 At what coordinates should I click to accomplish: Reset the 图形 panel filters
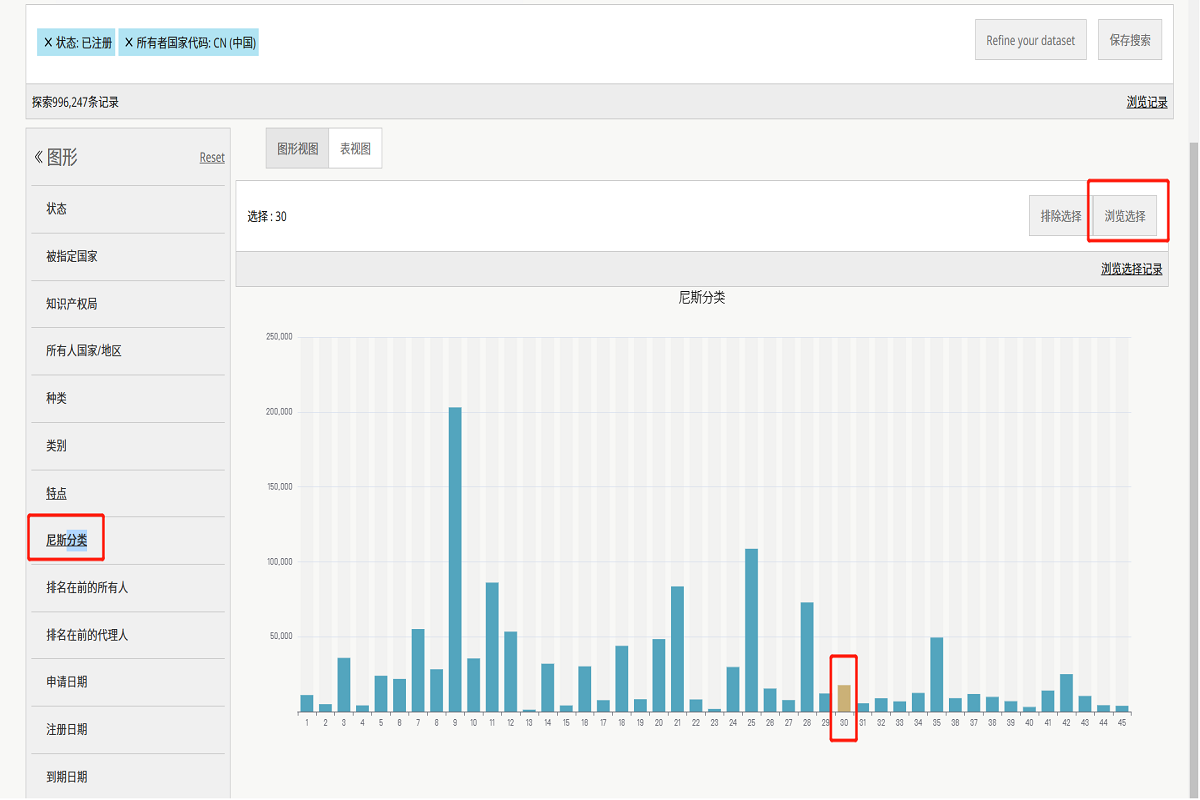pos(212,158)
